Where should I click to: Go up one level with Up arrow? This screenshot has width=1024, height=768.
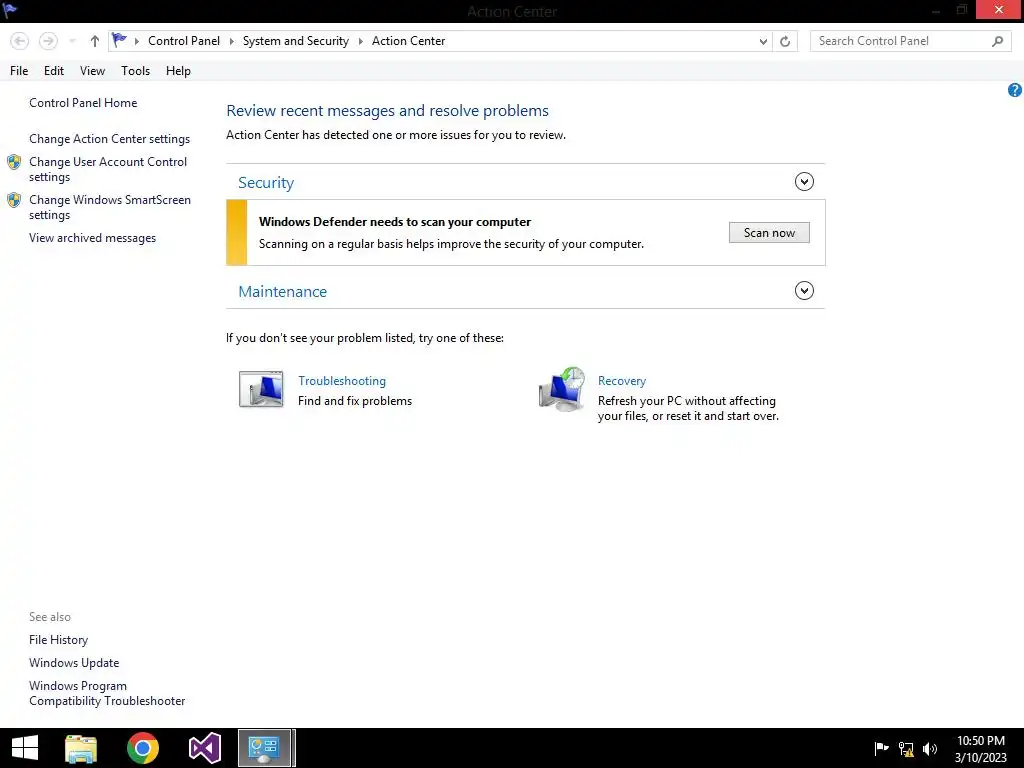[95, 41]
